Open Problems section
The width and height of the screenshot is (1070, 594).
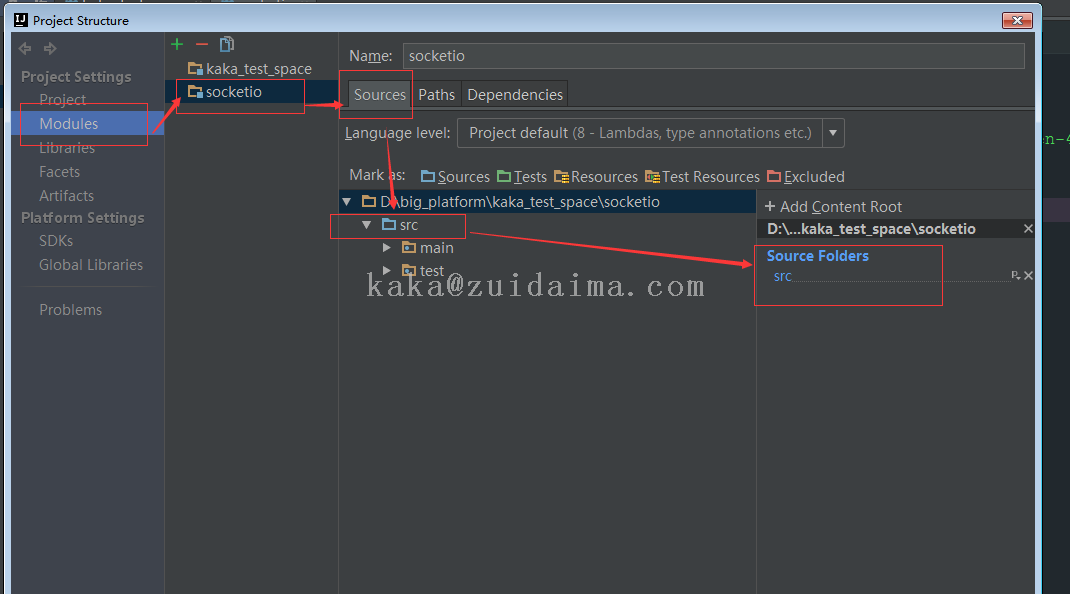tap(70, 310)
